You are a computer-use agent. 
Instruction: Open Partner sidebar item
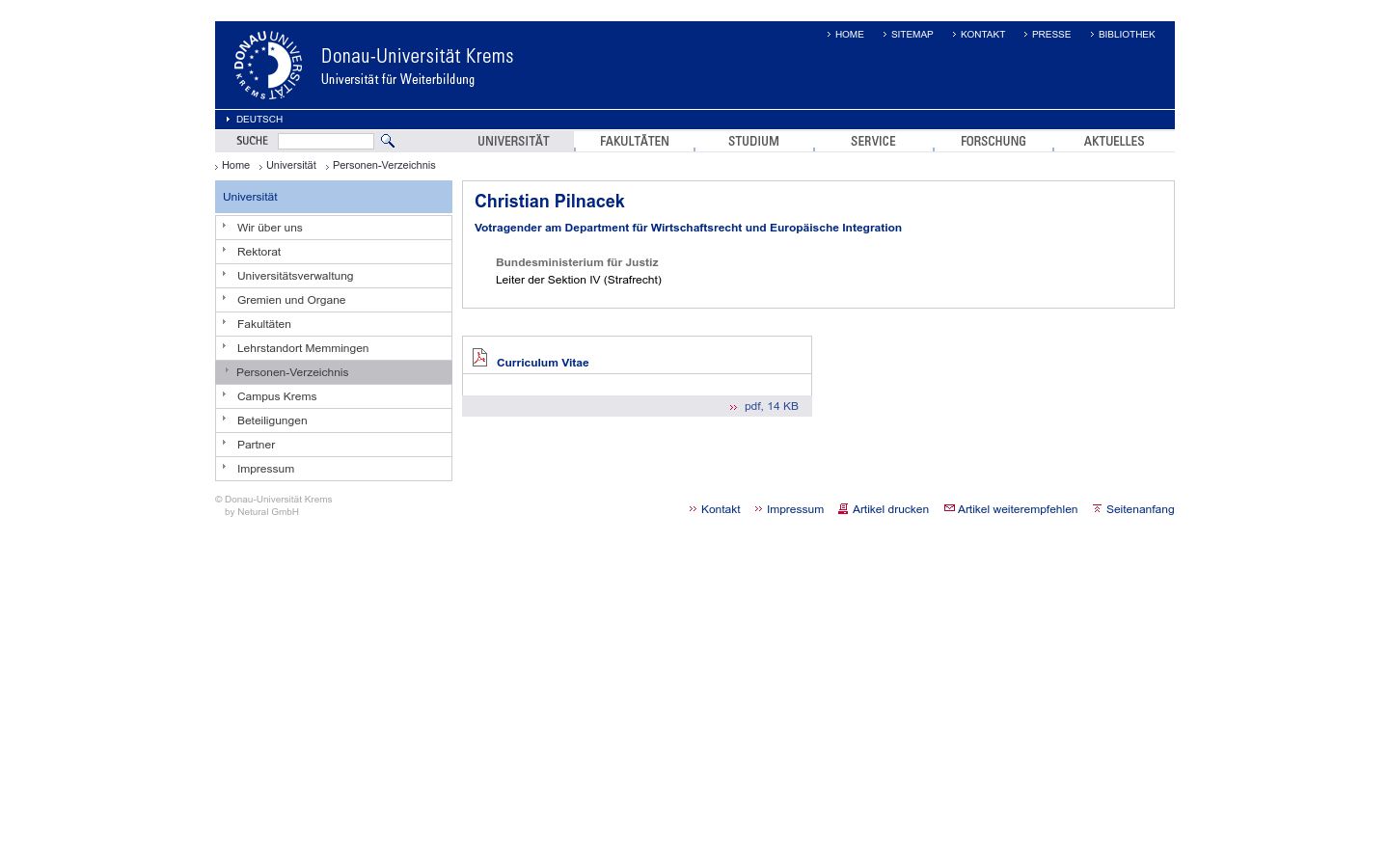[334, 445]
